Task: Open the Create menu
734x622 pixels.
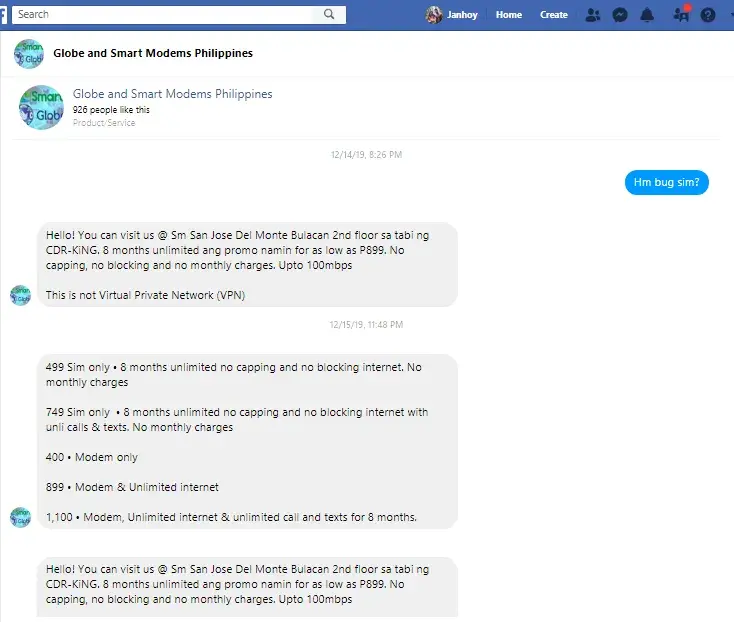Action: pos(554,15)
